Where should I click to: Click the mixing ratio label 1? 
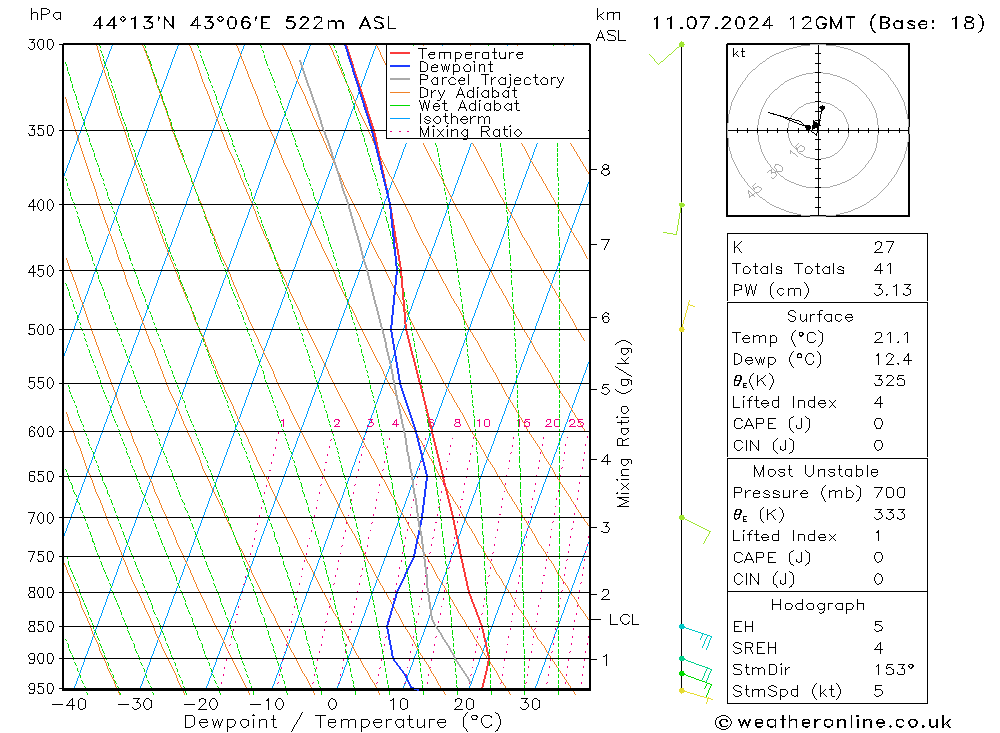pyautogui.click(x=283, y=423)
